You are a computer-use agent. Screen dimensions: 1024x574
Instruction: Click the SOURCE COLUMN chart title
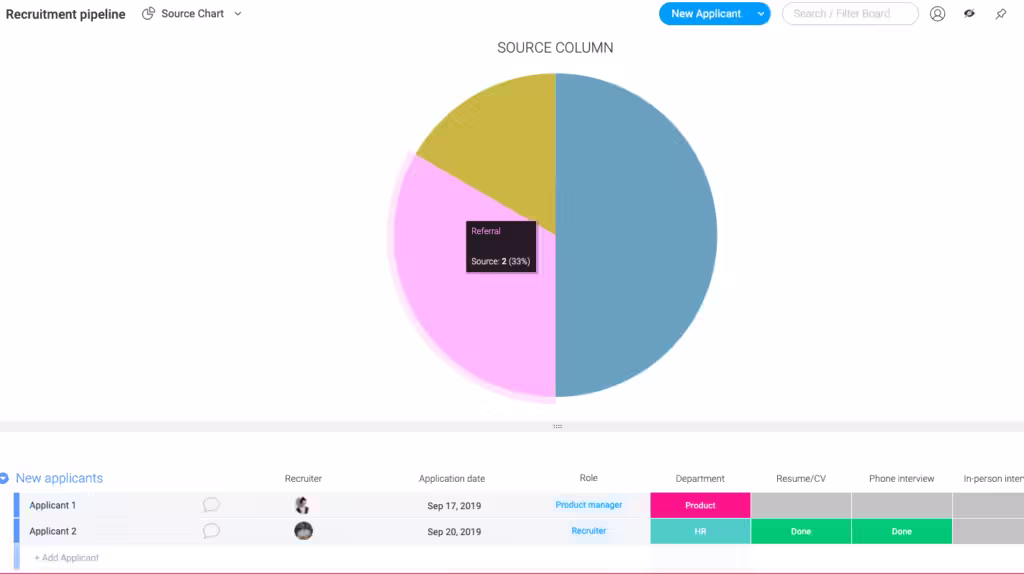tap(555, 48)
